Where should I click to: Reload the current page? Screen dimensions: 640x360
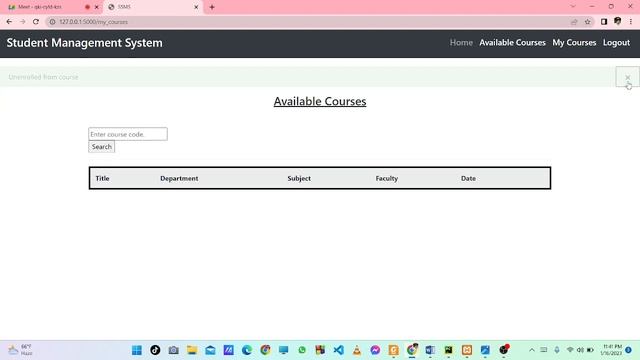tap(36, 22)
